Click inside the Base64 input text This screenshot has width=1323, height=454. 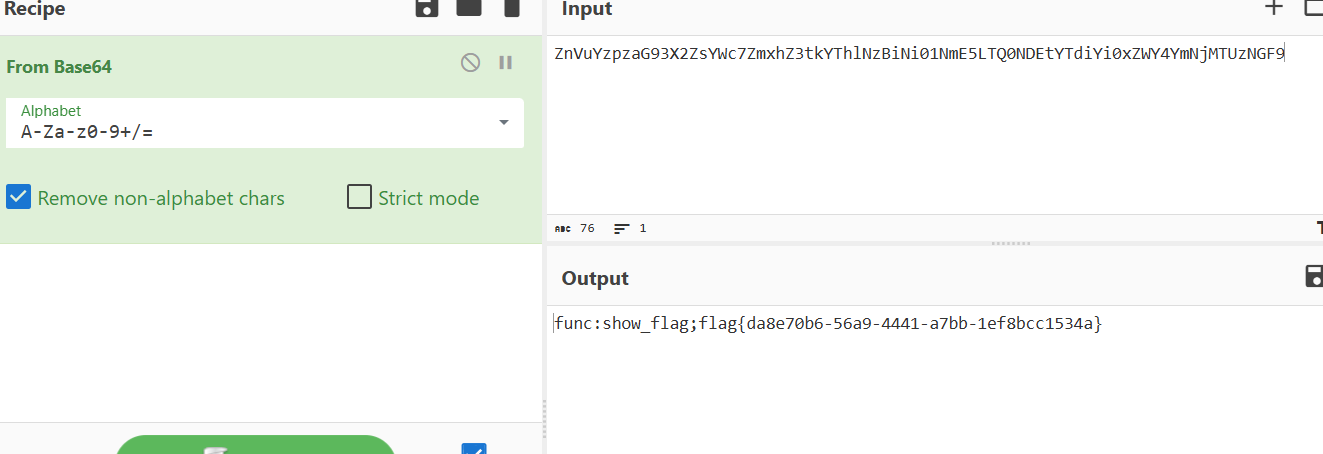[x=918, y=54]
